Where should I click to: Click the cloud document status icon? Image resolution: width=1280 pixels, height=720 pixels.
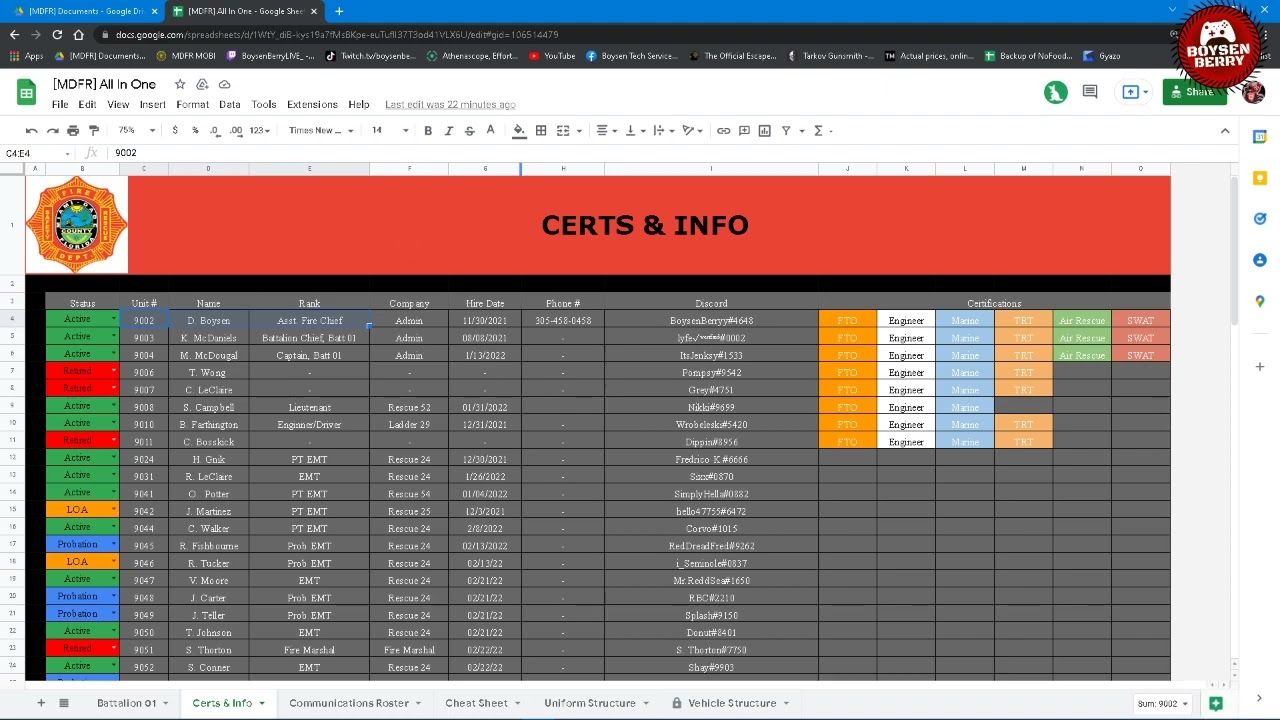pyautogui.click(x=224, y=85)
